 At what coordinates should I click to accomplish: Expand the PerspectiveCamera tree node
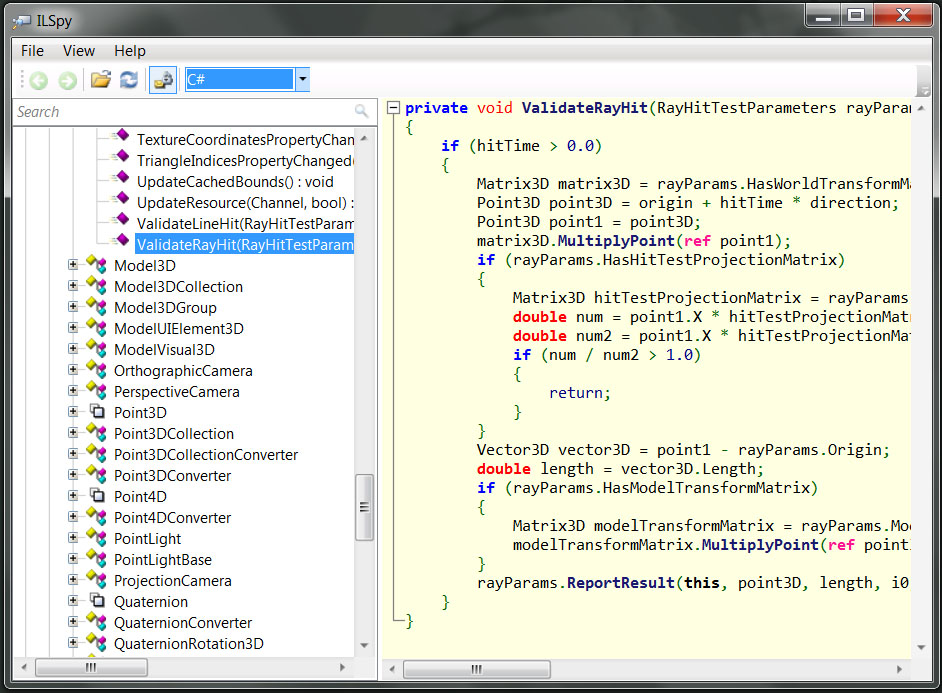click(x=73, y=391)
